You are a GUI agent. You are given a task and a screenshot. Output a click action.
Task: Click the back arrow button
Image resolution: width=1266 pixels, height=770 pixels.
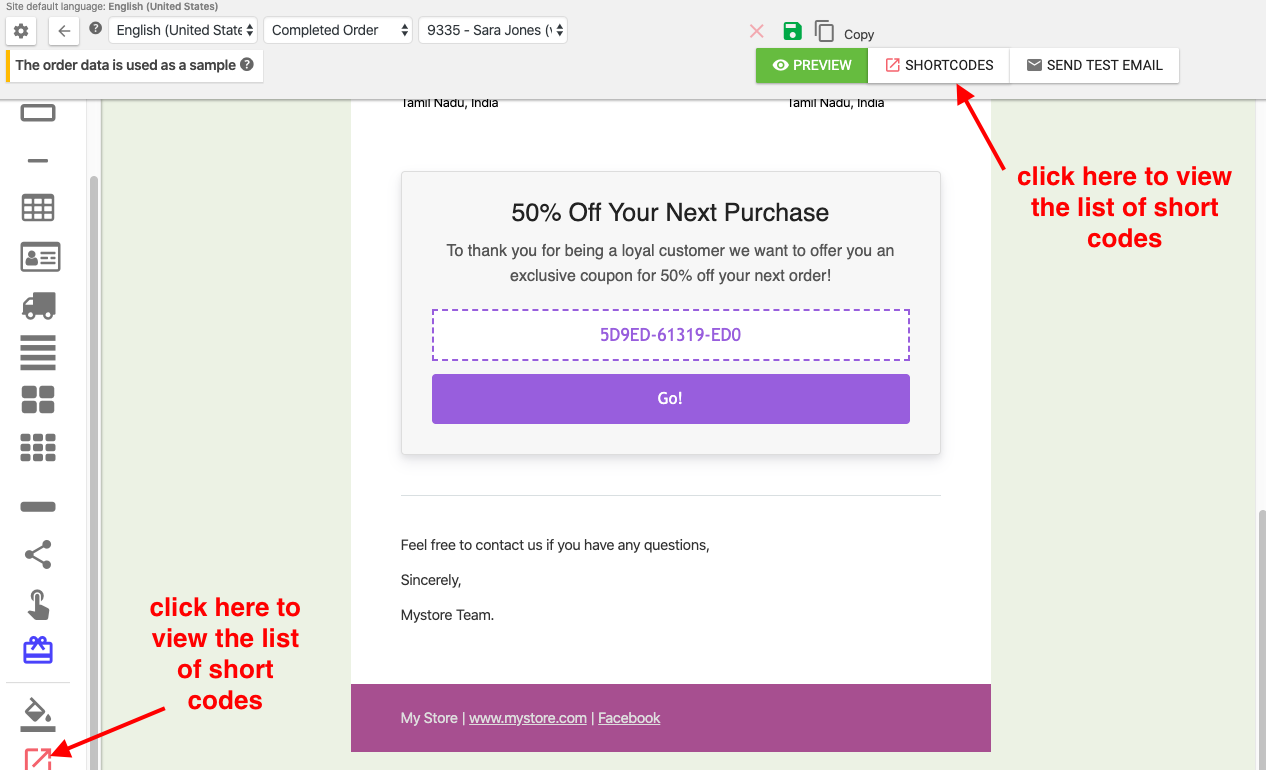tap(64, 31)
